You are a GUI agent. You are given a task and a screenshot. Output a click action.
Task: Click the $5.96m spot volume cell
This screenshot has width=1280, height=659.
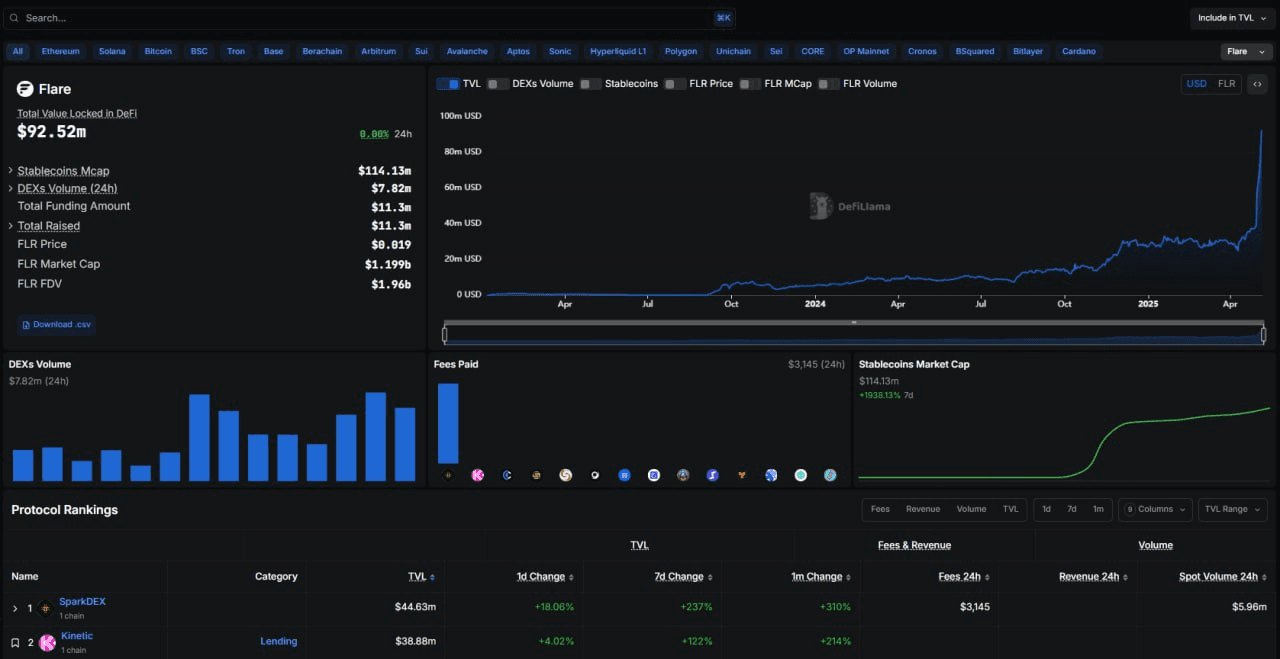[x=1249, y=607]
